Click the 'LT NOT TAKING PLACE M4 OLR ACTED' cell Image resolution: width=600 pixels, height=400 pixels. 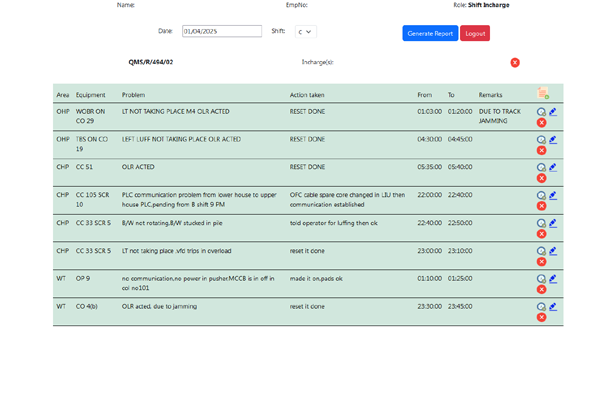click(176, 111)
